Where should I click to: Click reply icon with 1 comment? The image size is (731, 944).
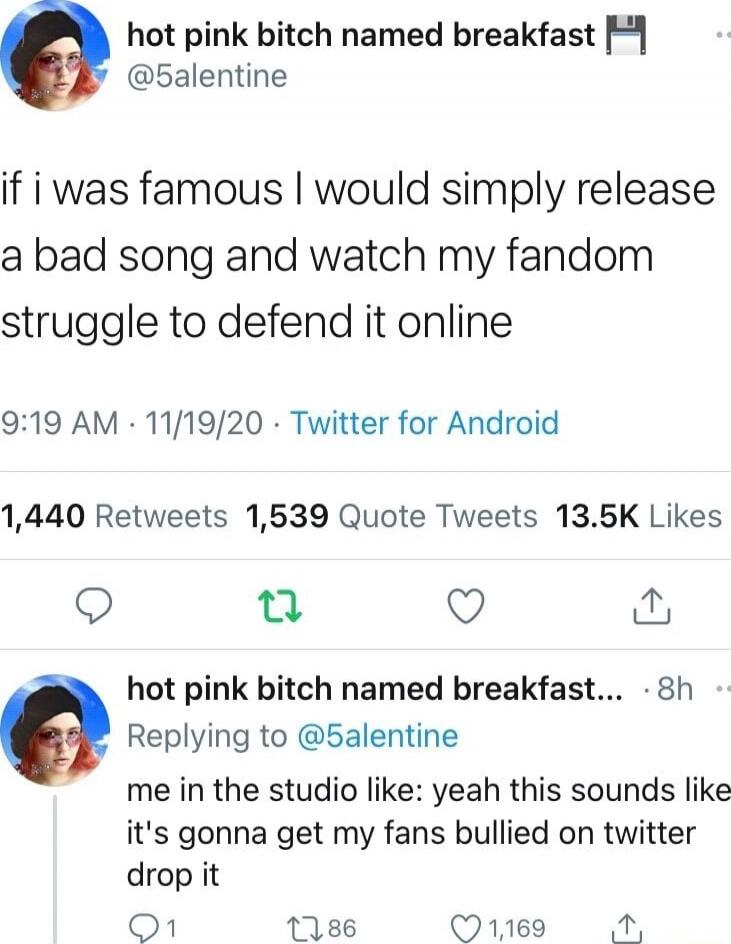click(x=153, y=928)
